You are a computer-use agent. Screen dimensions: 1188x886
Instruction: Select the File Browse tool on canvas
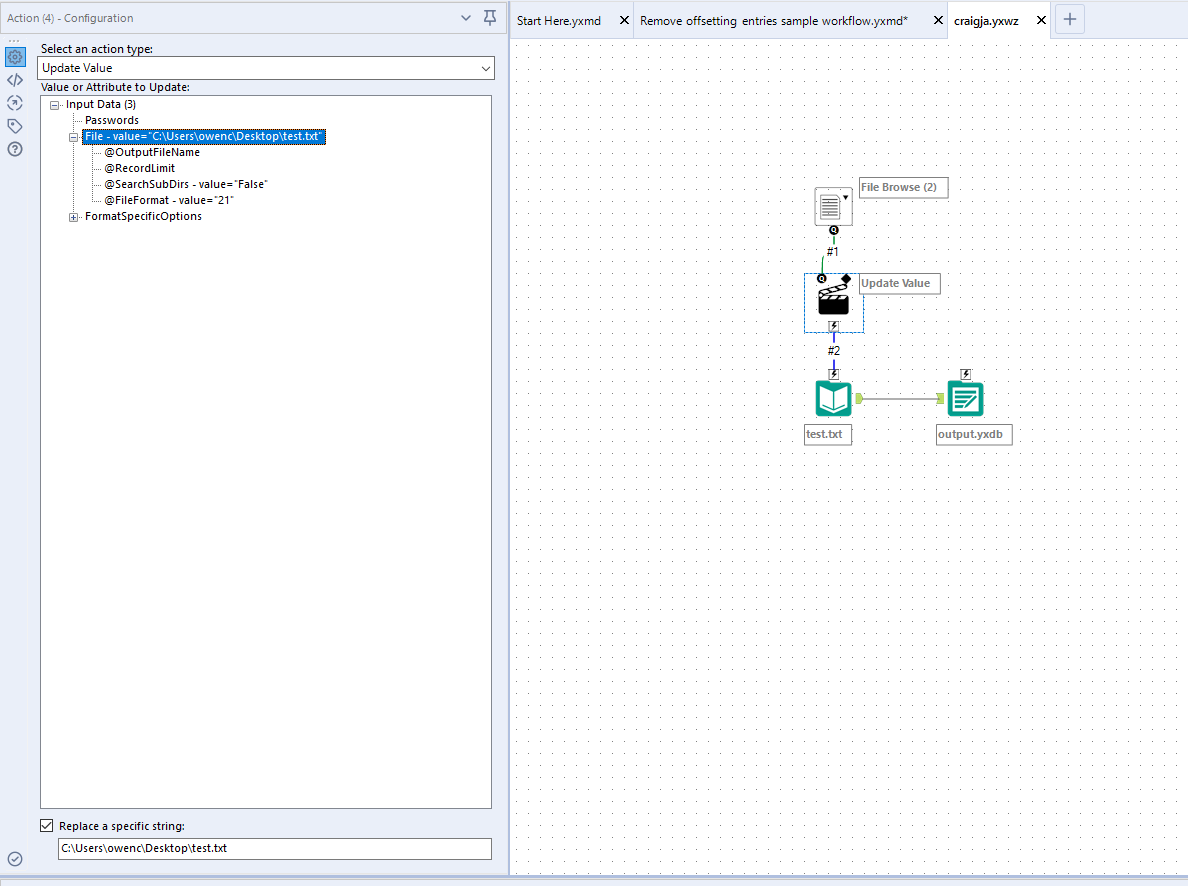(833, 206)
